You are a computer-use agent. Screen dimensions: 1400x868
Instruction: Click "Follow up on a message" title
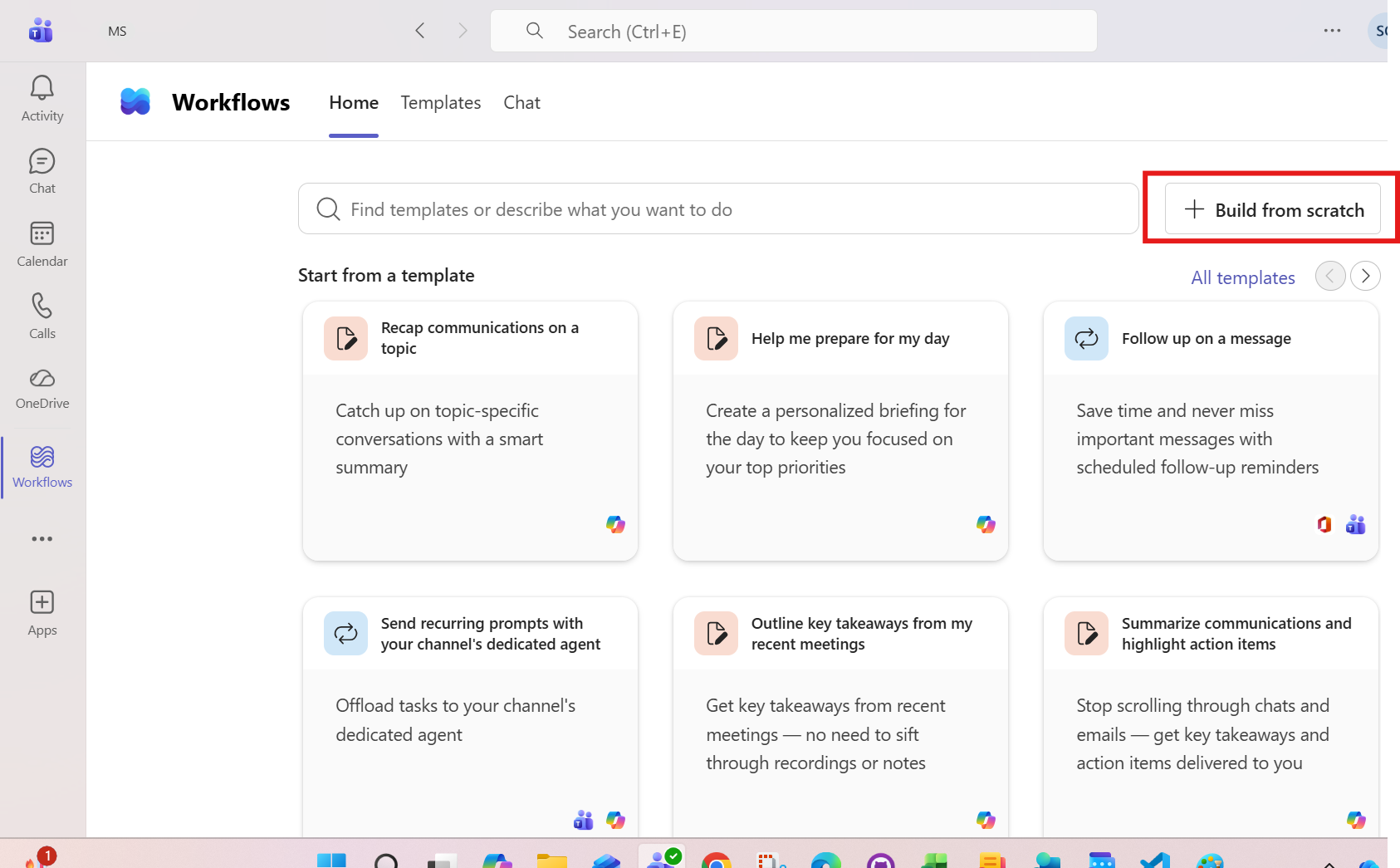point(1207,338)
